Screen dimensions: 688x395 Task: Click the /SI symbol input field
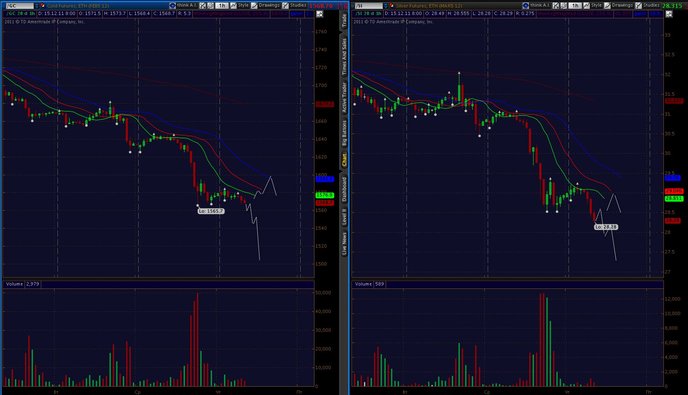point(369,6)
